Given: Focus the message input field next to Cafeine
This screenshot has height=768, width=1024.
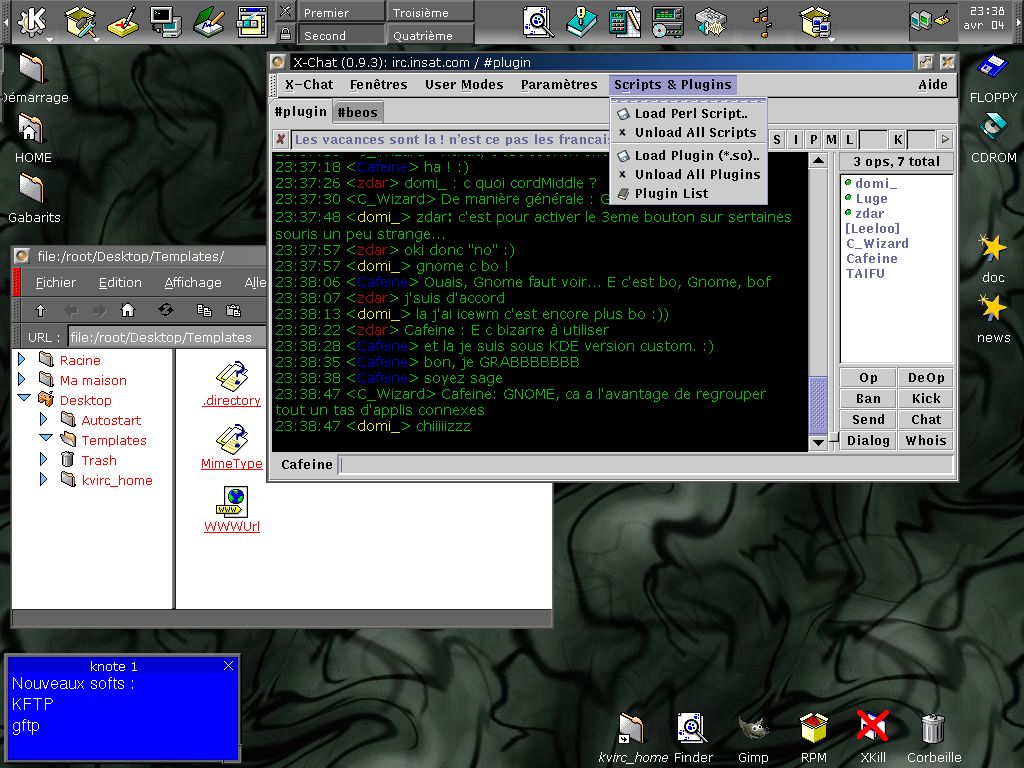Looking at the screenshot, I should [x=645, y=464].
